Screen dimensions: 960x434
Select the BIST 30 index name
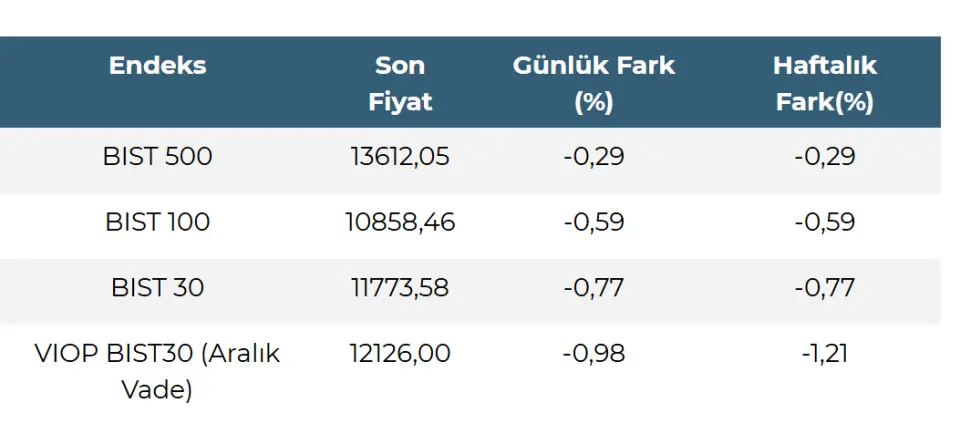[x=157, y=288]
